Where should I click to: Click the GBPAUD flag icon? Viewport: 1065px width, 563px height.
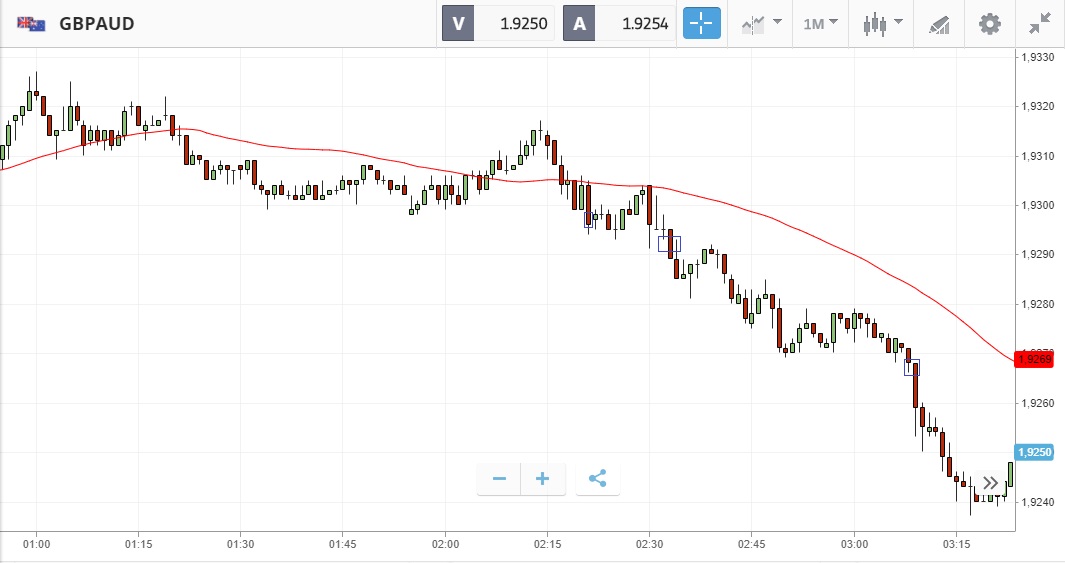click(31, 23)
